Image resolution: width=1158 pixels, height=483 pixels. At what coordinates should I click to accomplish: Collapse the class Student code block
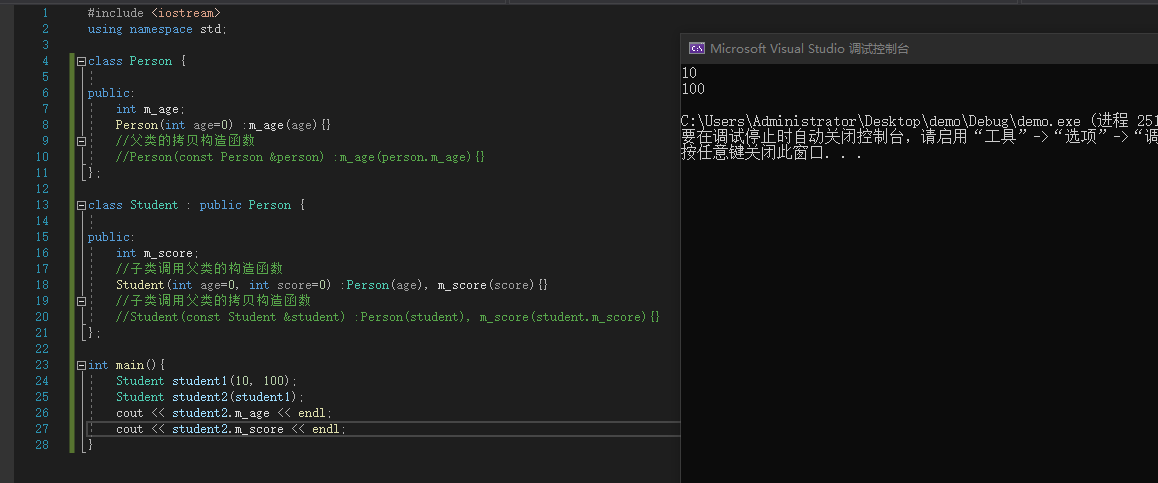pos(81,205)
